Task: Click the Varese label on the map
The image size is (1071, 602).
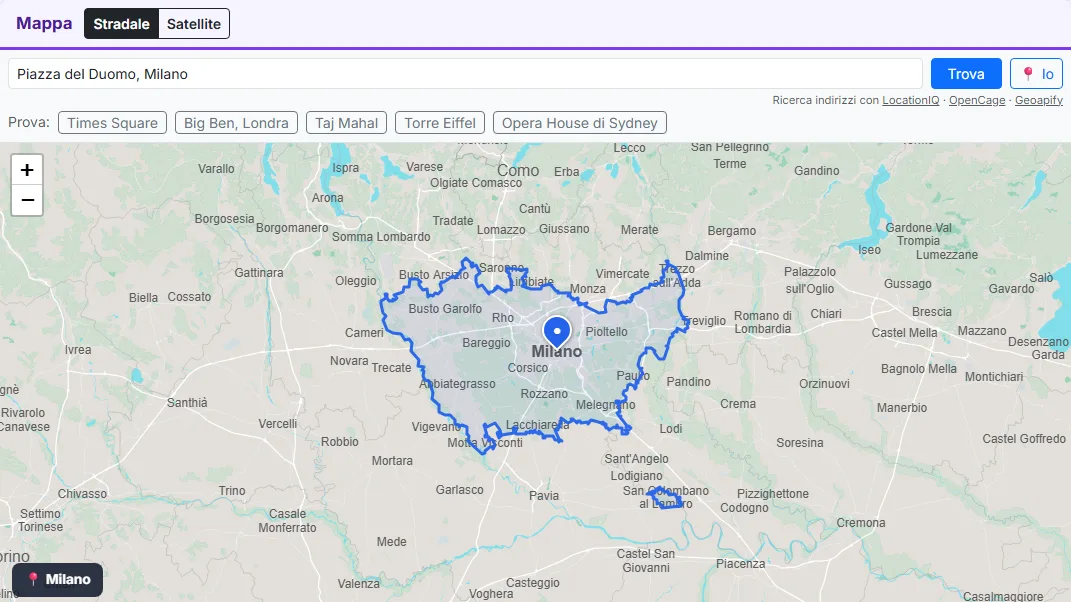Action: pyautogui.click(x=424, y=167)
